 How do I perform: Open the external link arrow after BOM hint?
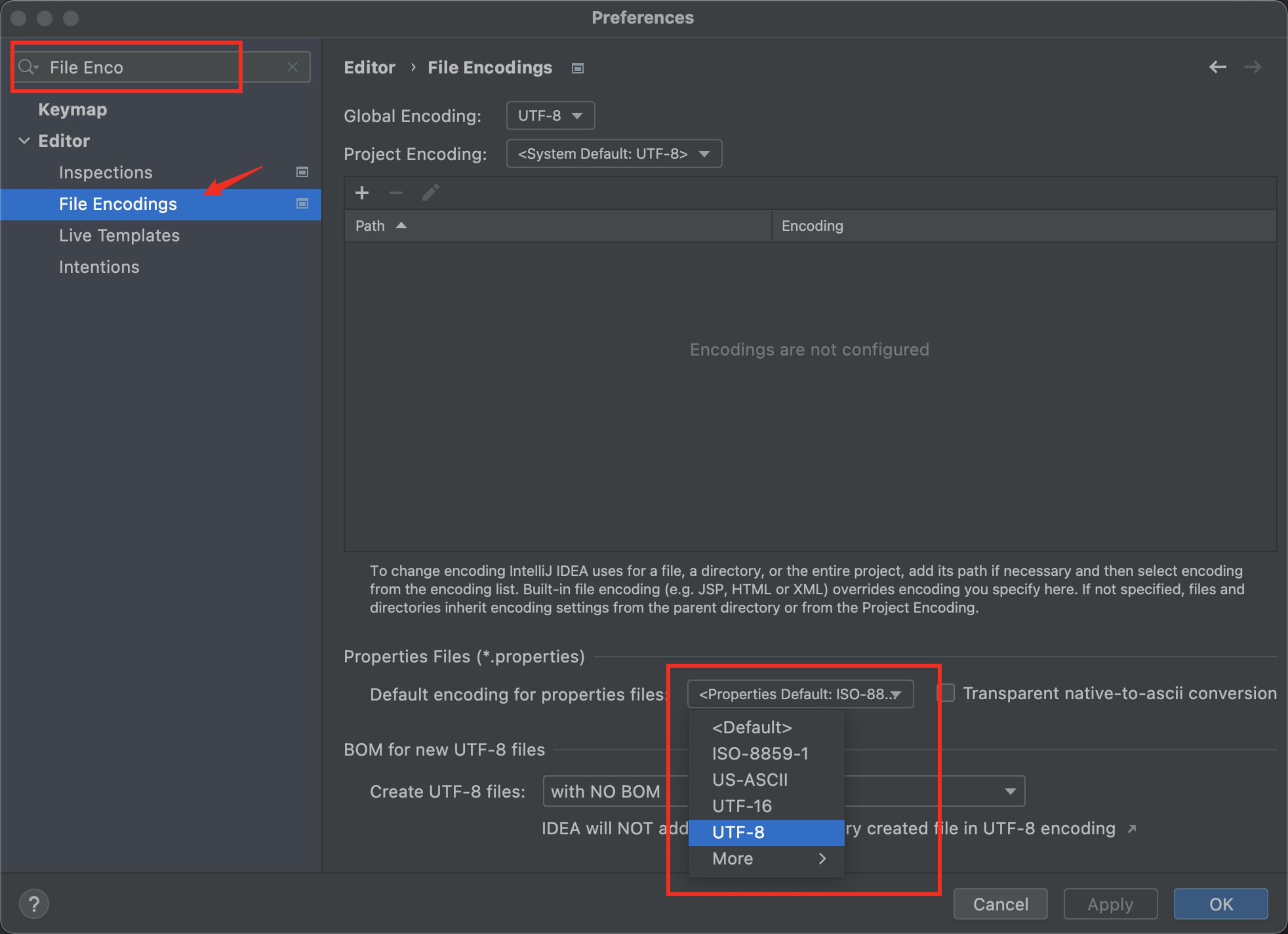click(1132, 829)
